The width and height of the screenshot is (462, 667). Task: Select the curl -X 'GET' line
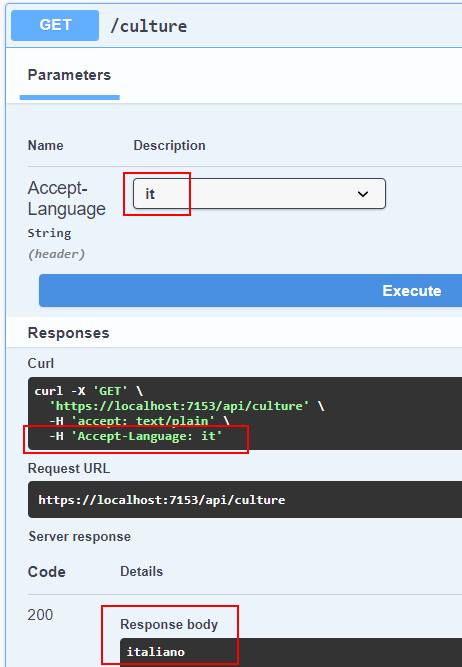tap(88, 391)
